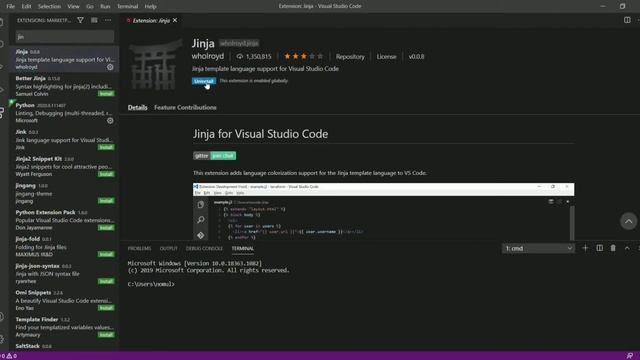Click the Jinja demo screenshot thumbnail
Viewport: 640px width, 360px height.
pos(383,211)
